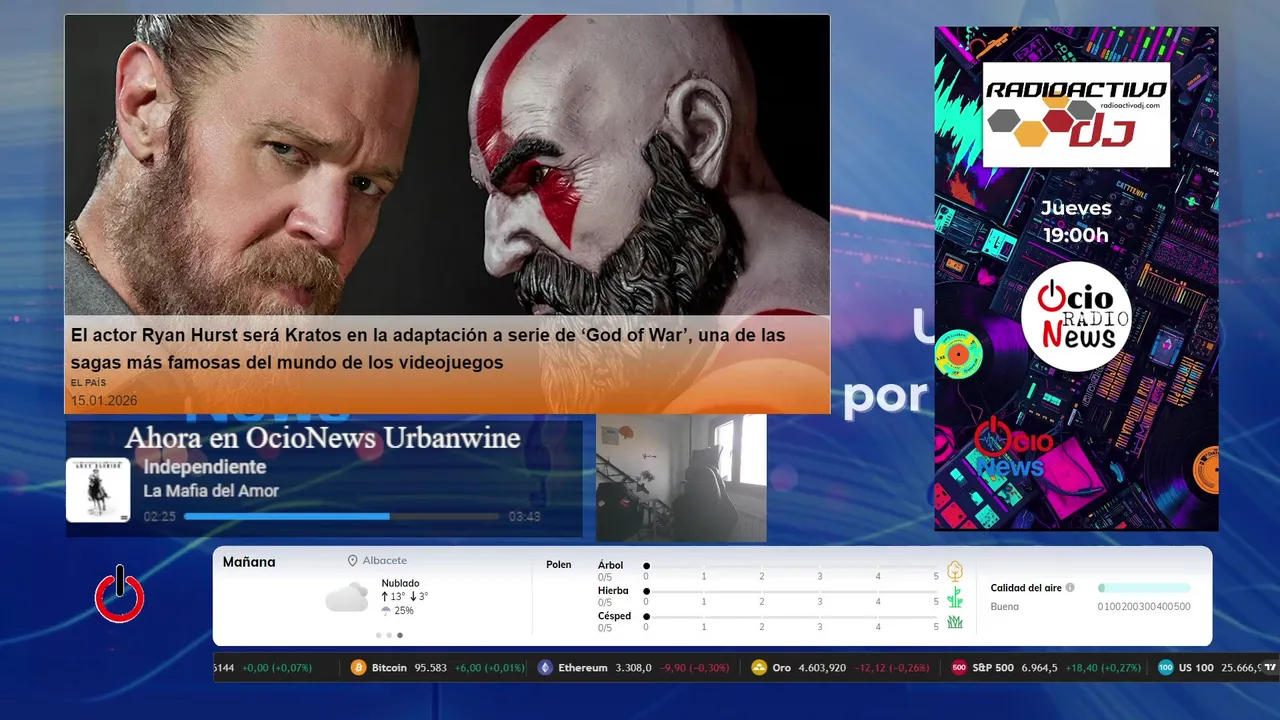Viewport: 1280px width, 720px height.
Task: Click the Árbol pollen level slider
Action: (x=791, y=566)
